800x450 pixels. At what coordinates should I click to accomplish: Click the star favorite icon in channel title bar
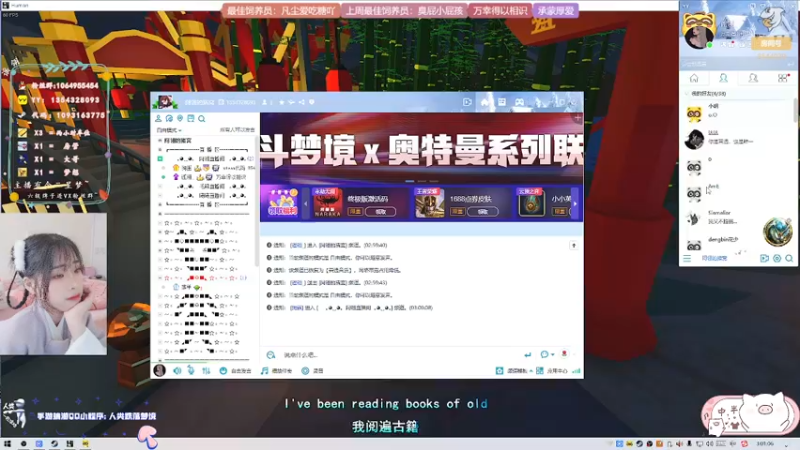tap(282, 102)
